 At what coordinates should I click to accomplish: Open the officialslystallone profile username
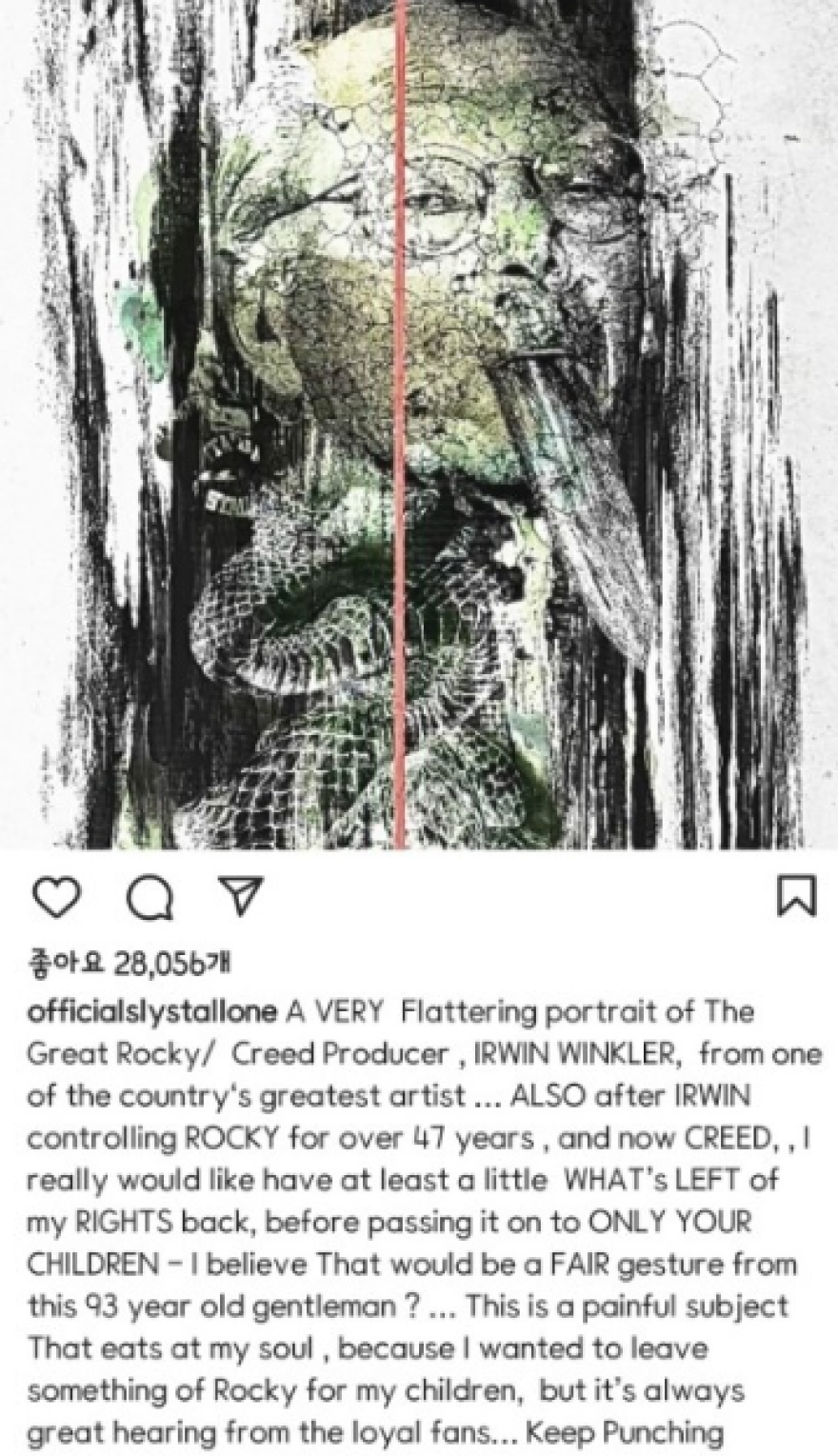tap(152, 1012)
